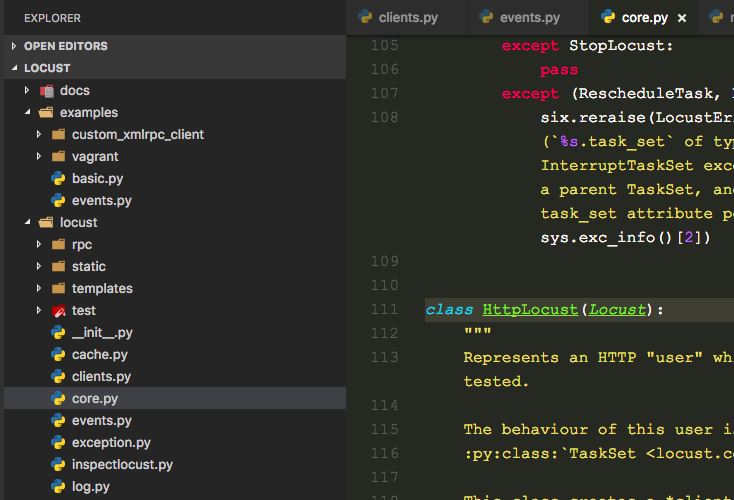This screenshot has height=500, width=734.
Task: Click 'sys.exc_info()' in the code
Action: 606,237
